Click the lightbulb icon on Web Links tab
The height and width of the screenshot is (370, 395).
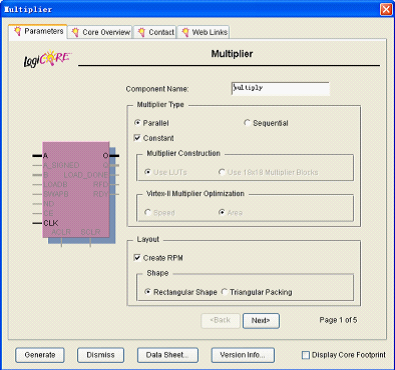185,32
